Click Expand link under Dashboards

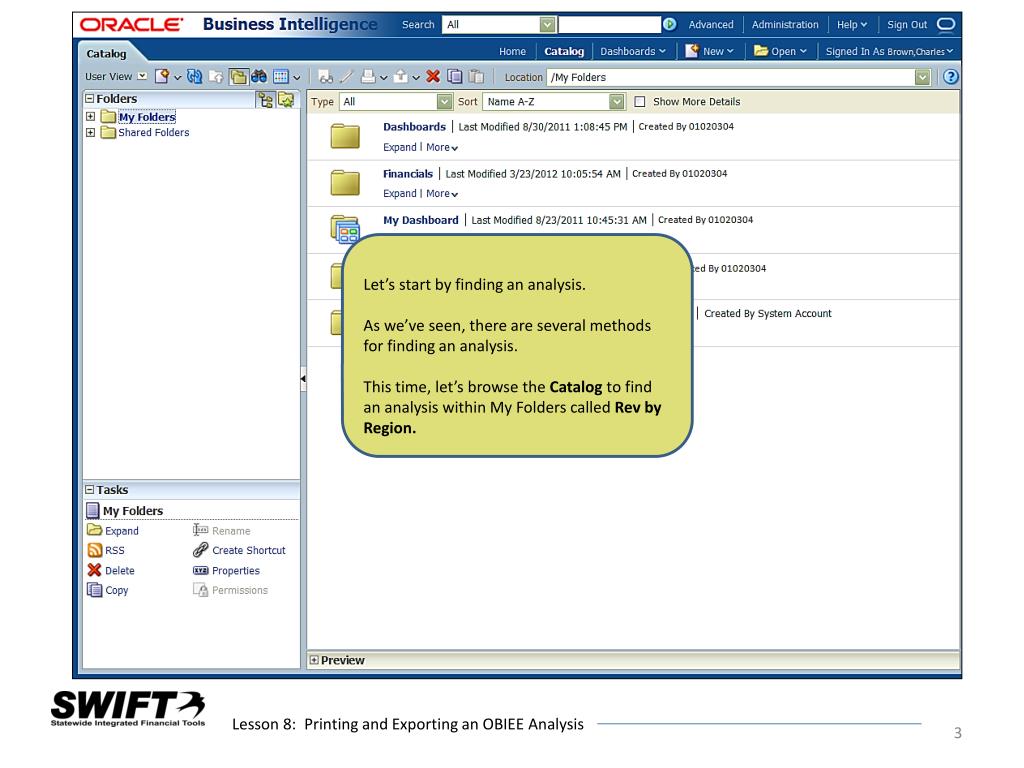pyautogui.click(x=400, y=148)
